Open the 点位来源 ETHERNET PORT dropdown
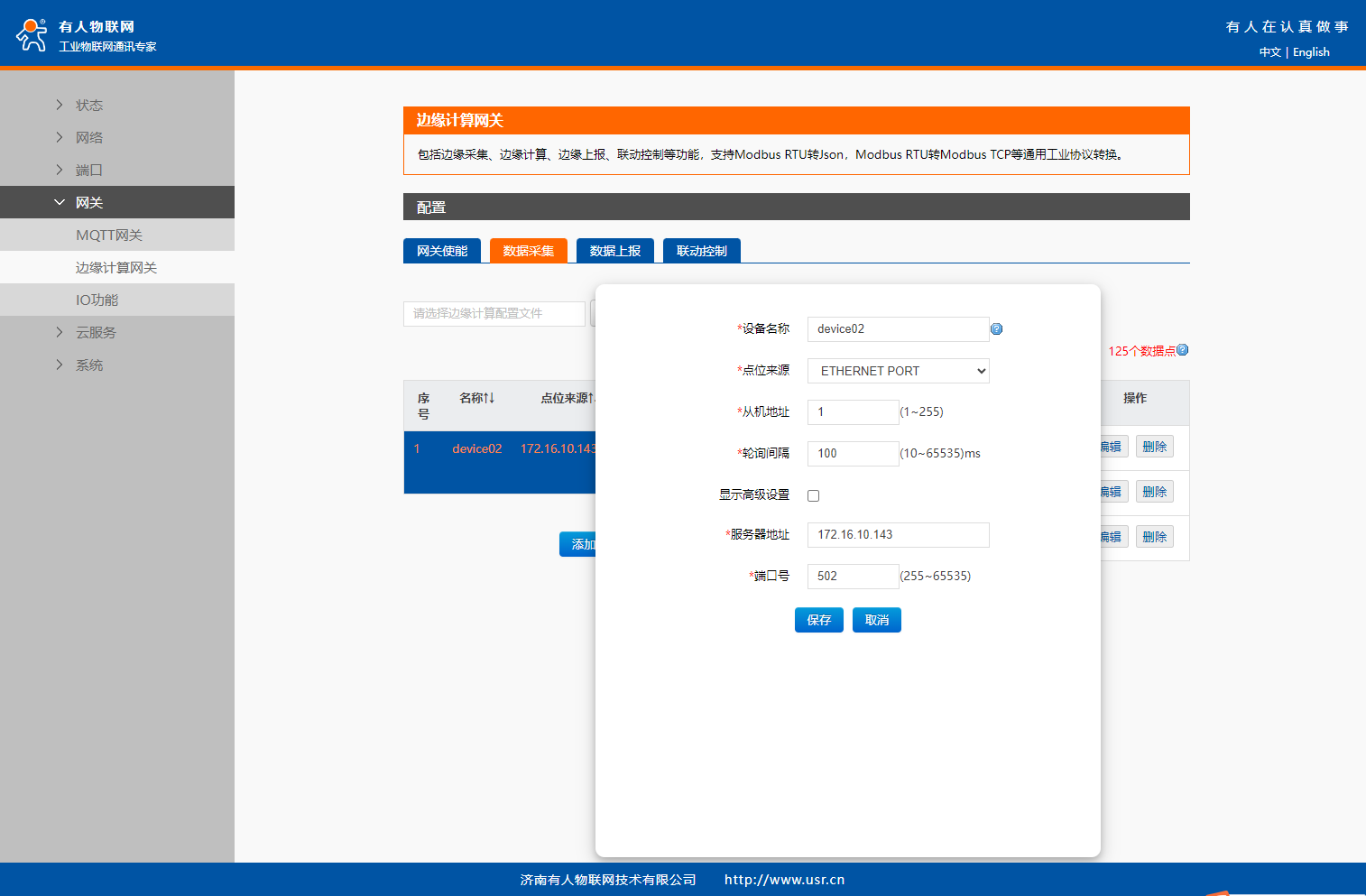Image resolution: width=1366 pixels, height=896 pixels. (x=898, y=371)
